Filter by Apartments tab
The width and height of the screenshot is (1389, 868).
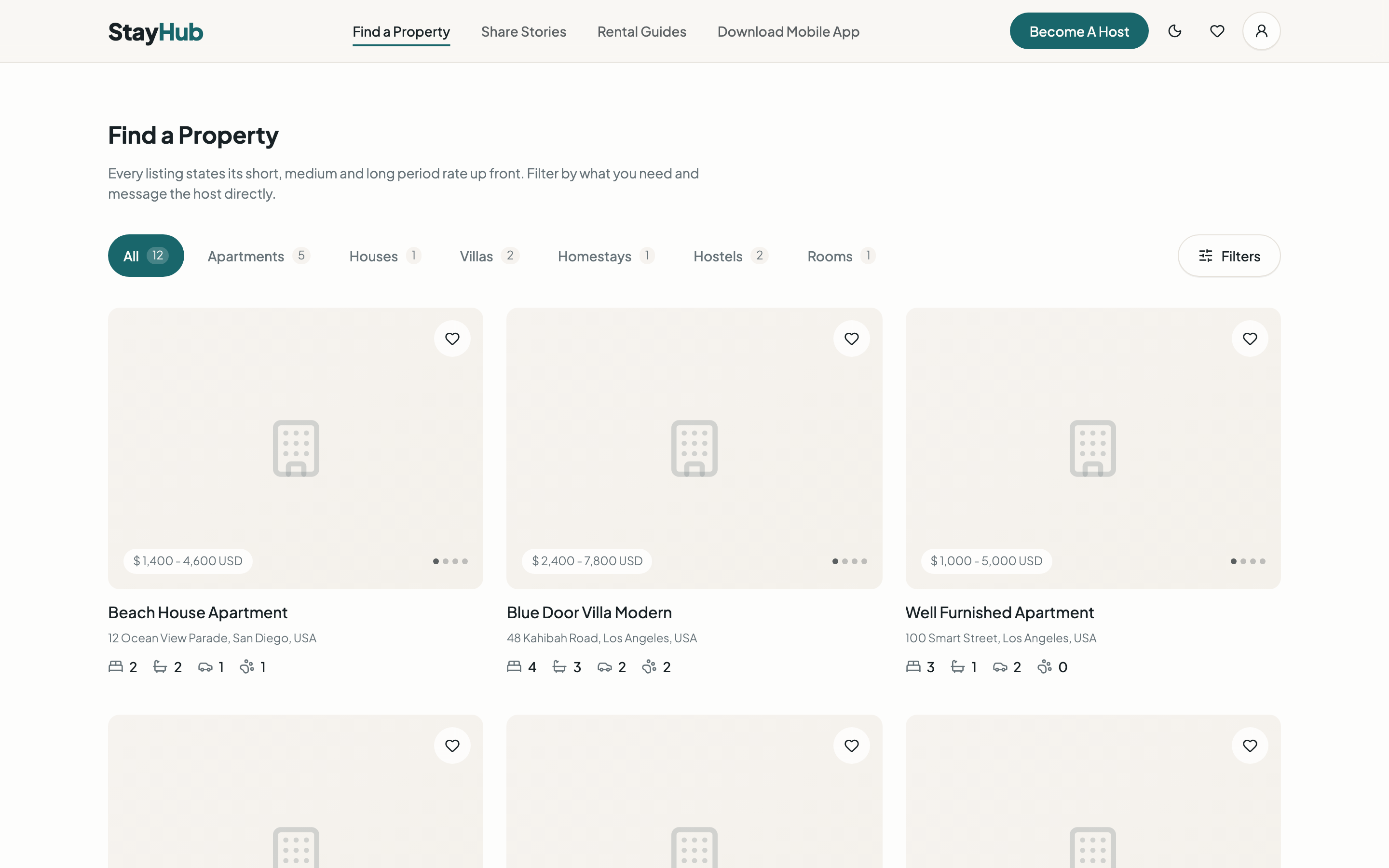click(259, 256)
